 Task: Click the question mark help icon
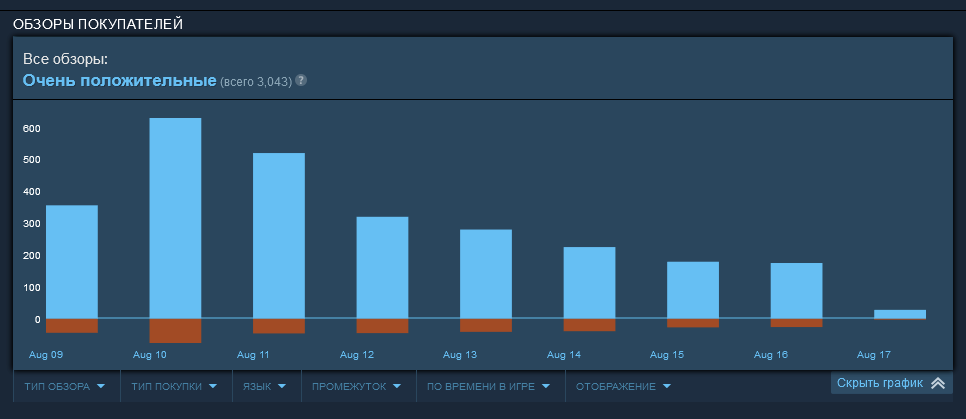pos(301,80)
